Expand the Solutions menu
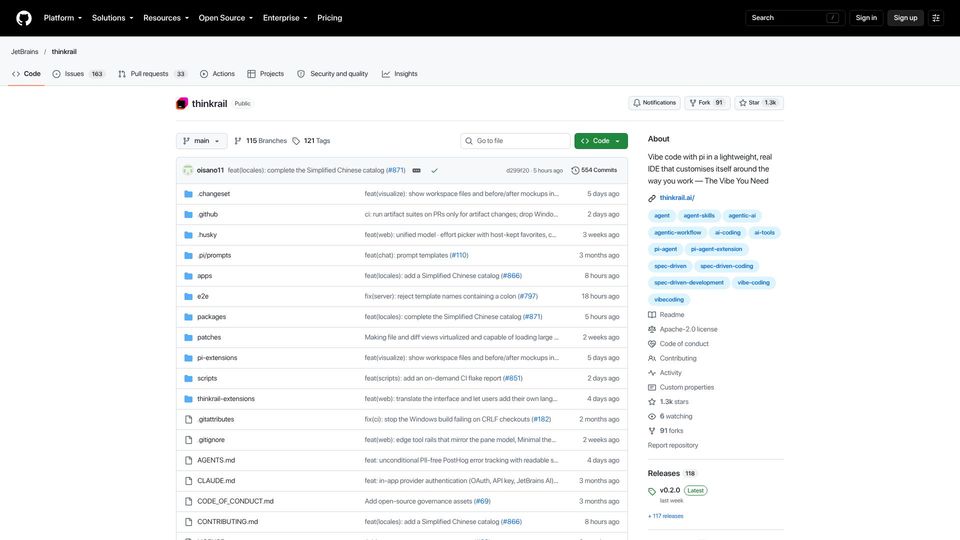 tap(112, 18)
